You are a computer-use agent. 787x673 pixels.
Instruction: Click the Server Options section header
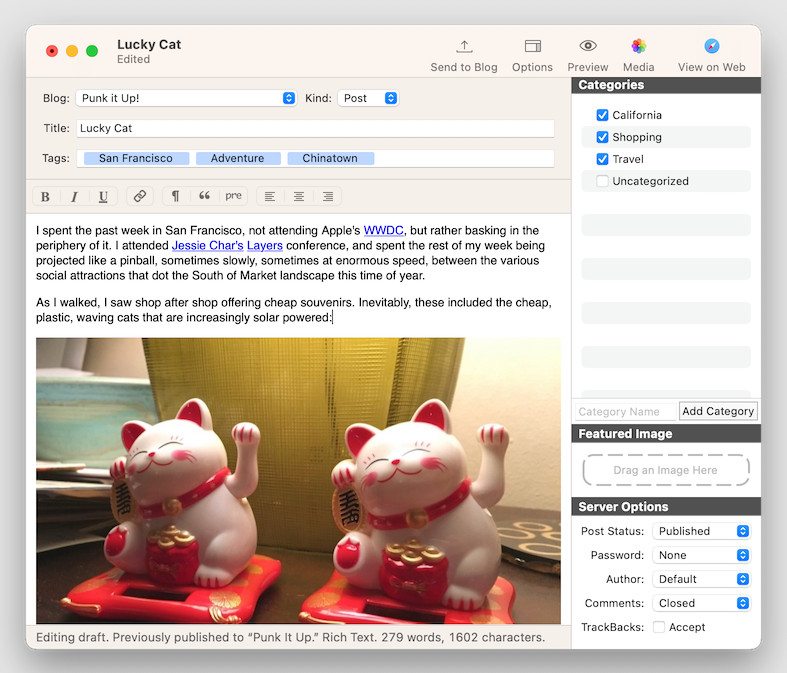(666, 506)
